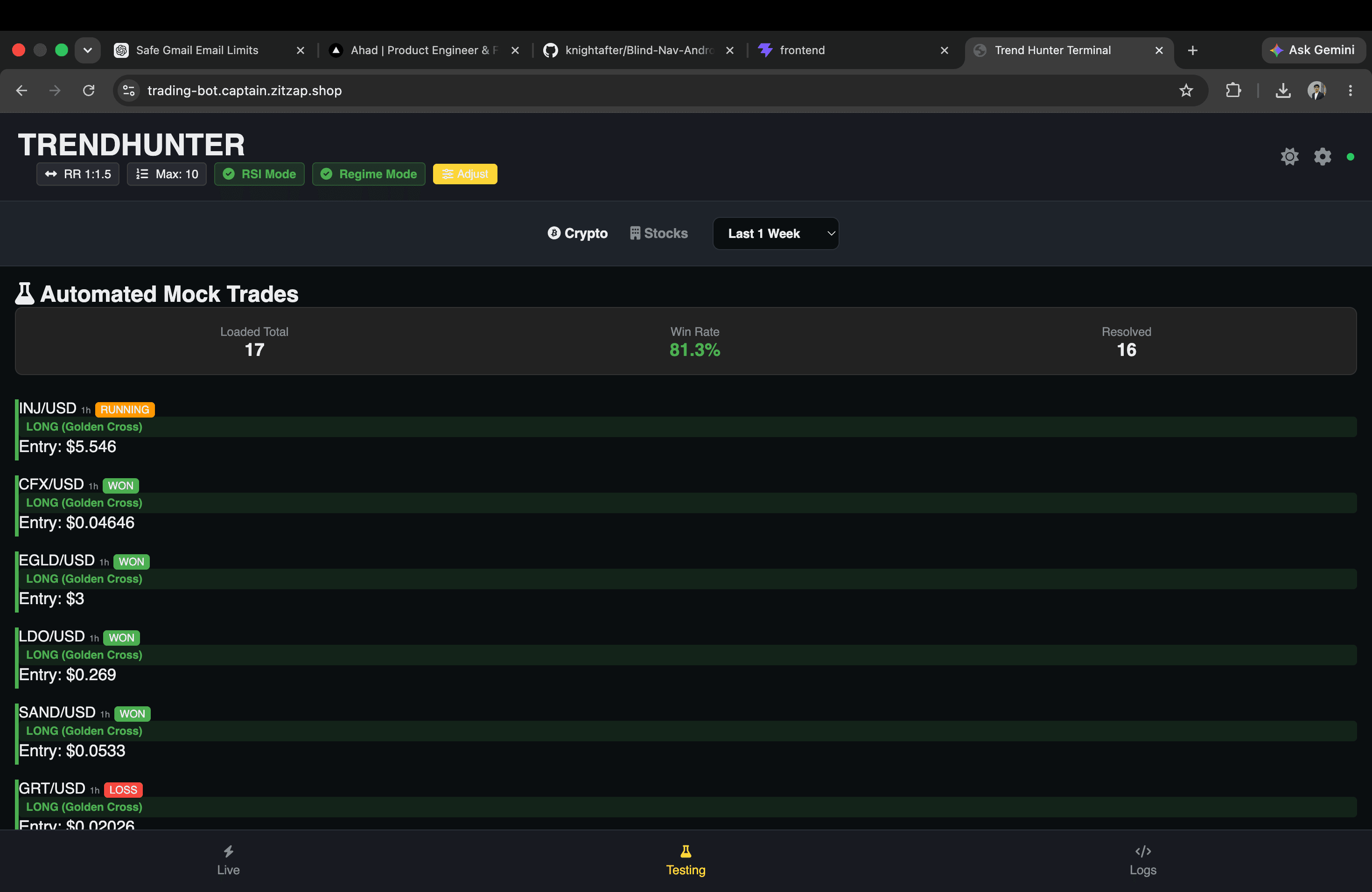
Task: Click the green connection status dot
Action: [1350, 157]
